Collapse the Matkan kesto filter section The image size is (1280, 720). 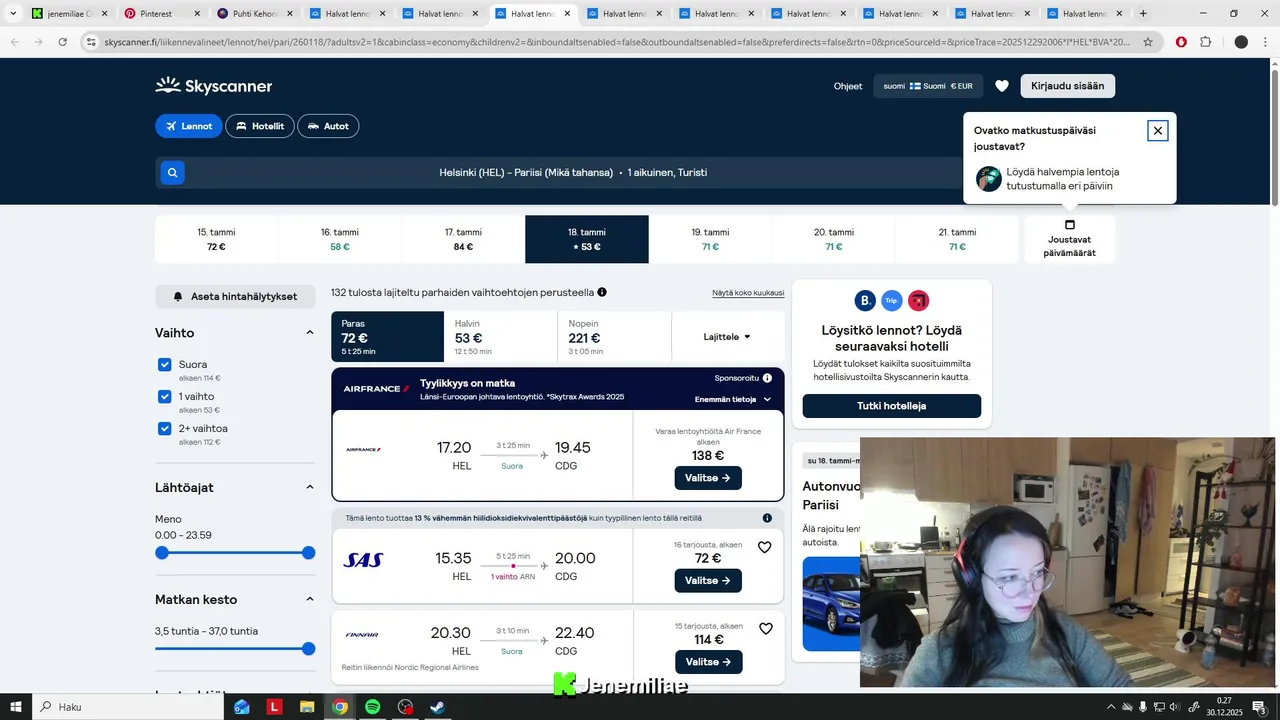coord(310,600)
